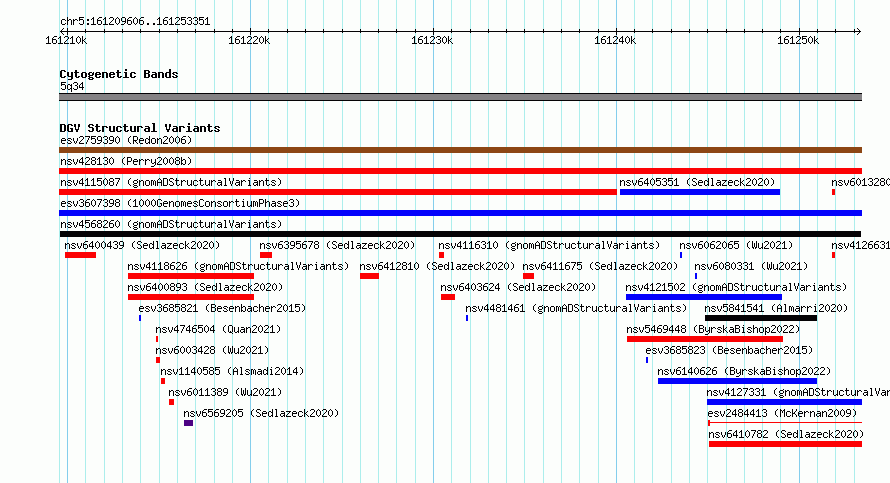
Task: Click the 161220k ruler position
Action: (250, 40)
